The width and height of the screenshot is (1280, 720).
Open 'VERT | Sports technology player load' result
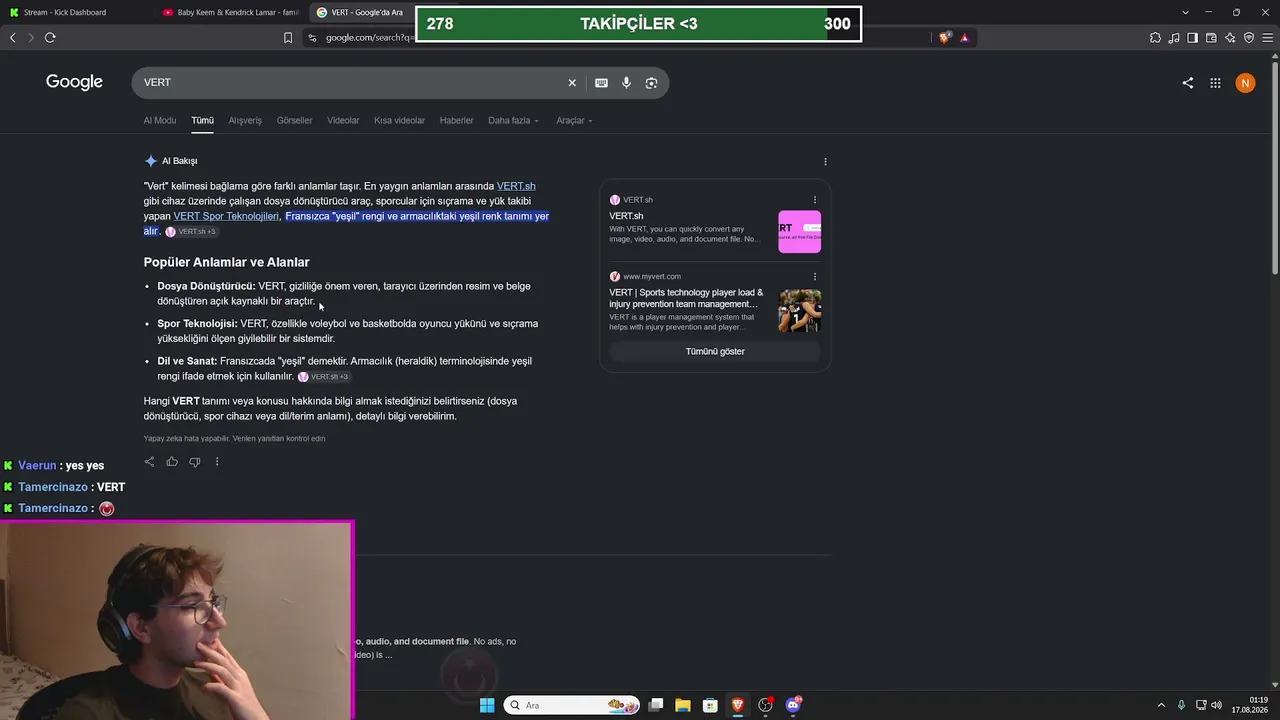point(686,298)
